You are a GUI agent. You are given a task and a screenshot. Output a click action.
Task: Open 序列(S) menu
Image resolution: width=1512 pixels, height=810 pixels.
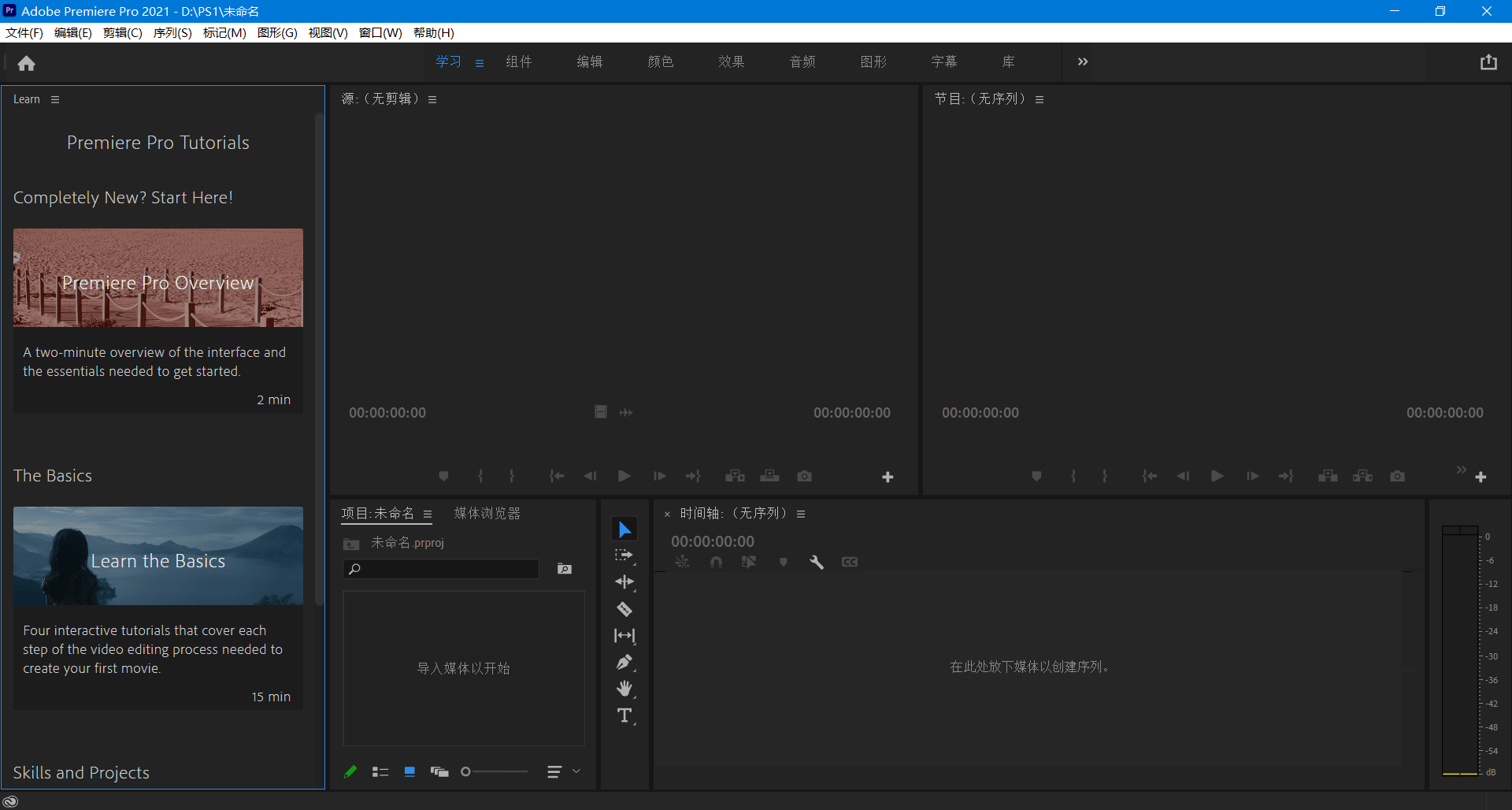point(172,32)
